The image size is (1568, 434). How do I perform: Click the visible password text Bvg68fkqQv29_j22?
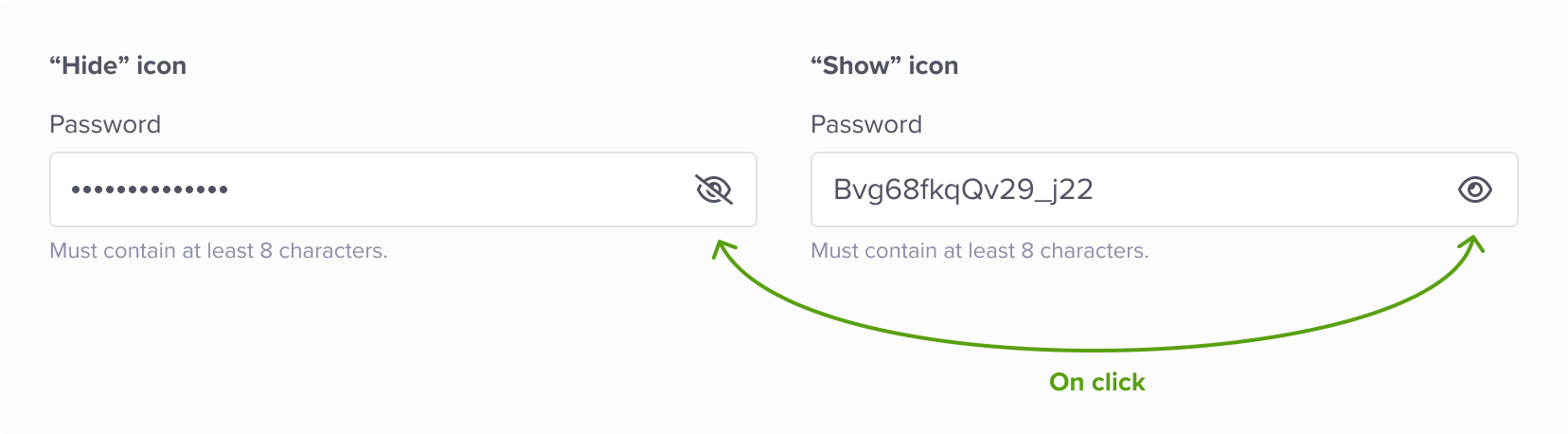(963, 190)
